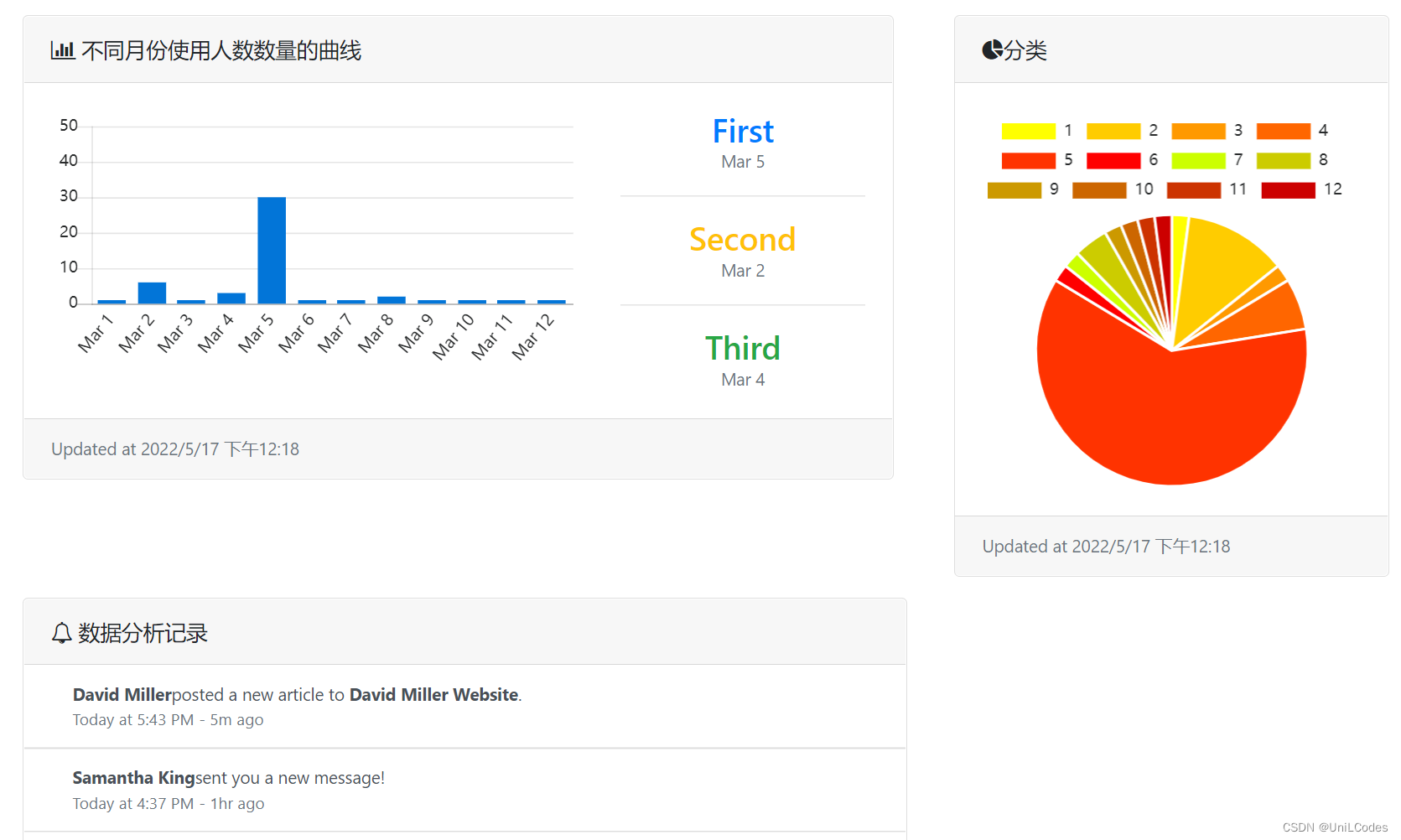The width and height of the screenshot is (1401, 840).
Task: Click Mar 5 under First
Action: [x=743, y=162]
